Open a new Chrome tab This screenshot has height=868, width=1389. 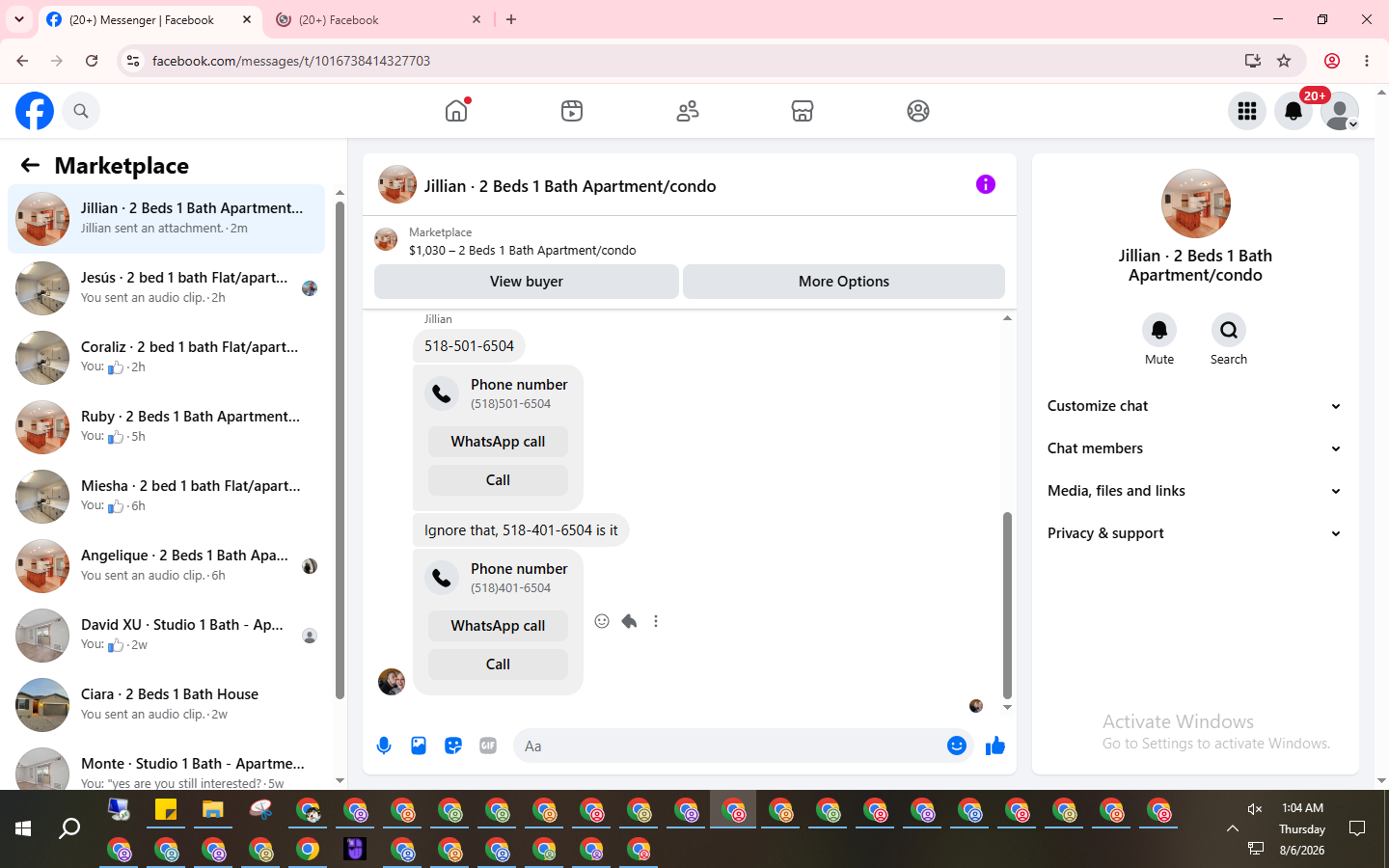point(511,19)
